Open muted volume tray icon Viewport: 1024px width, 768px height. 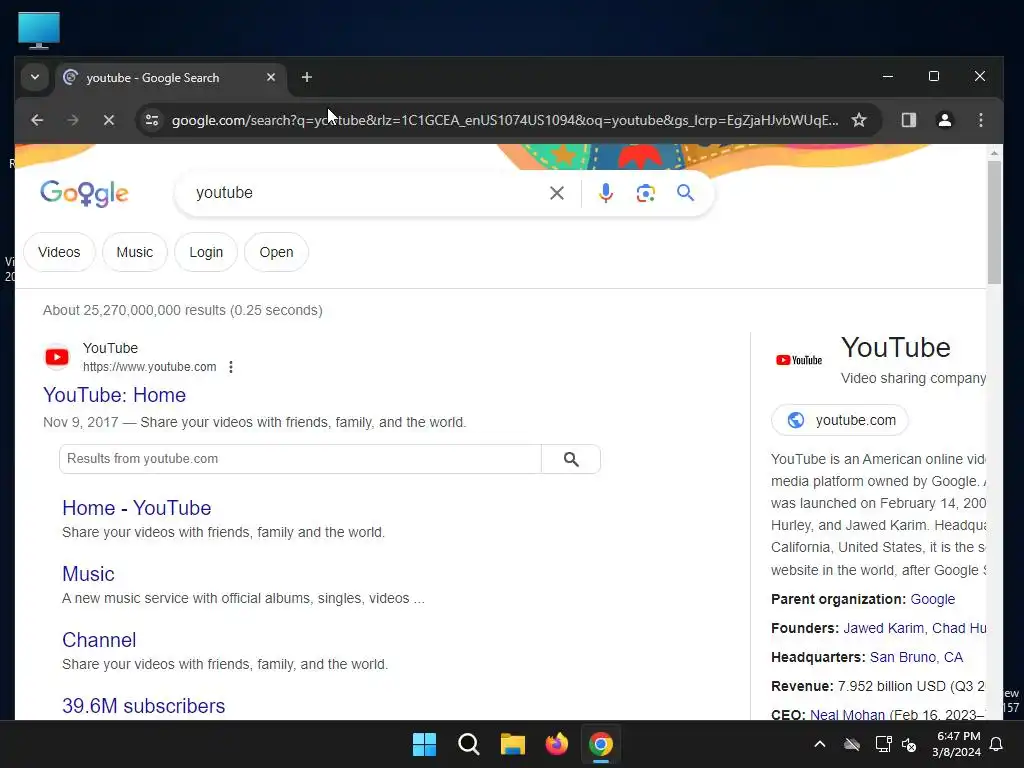click(908, 744)
